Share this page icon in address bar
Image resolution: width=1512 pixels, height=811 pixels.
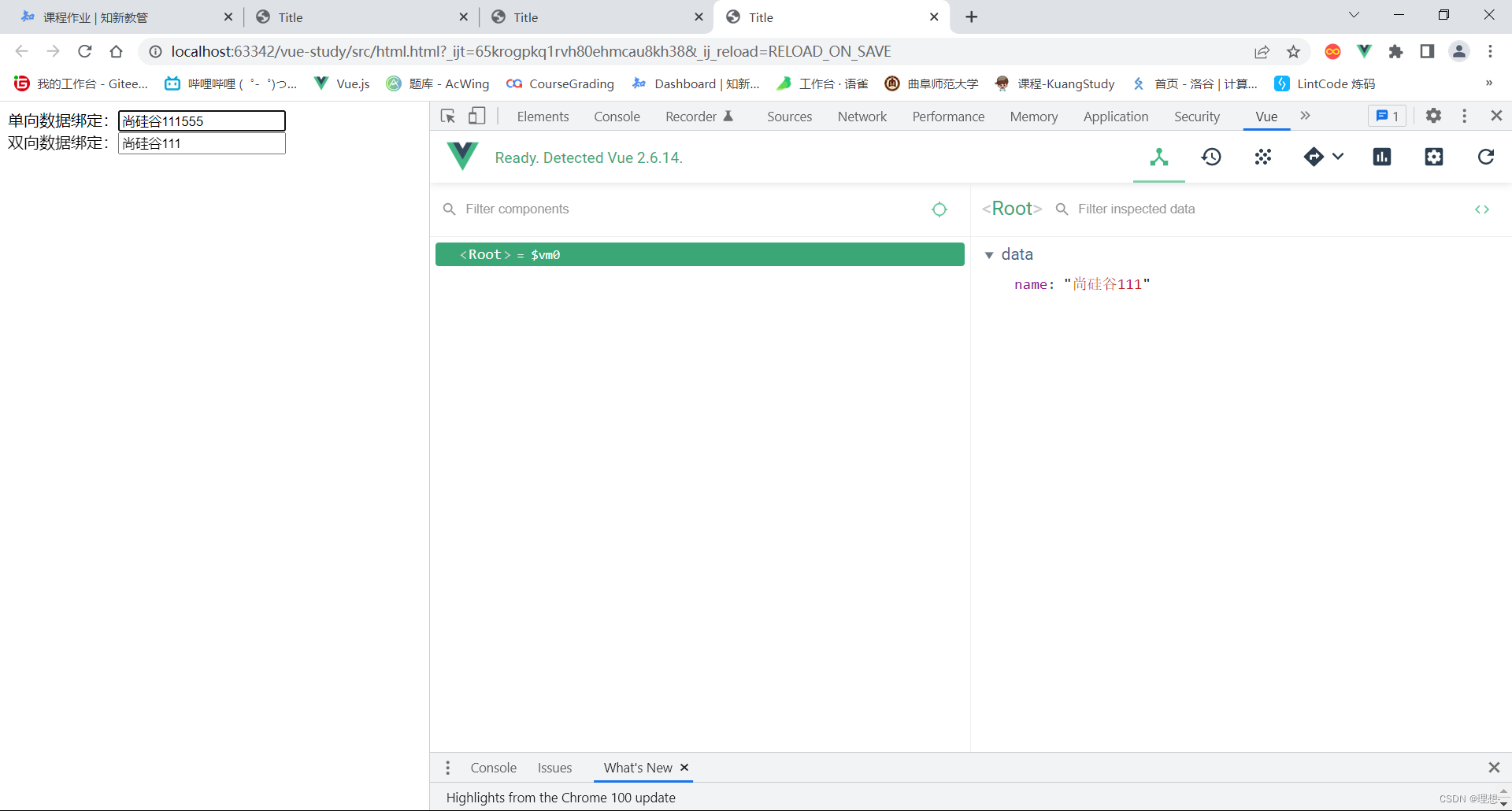pos(1262,51)
